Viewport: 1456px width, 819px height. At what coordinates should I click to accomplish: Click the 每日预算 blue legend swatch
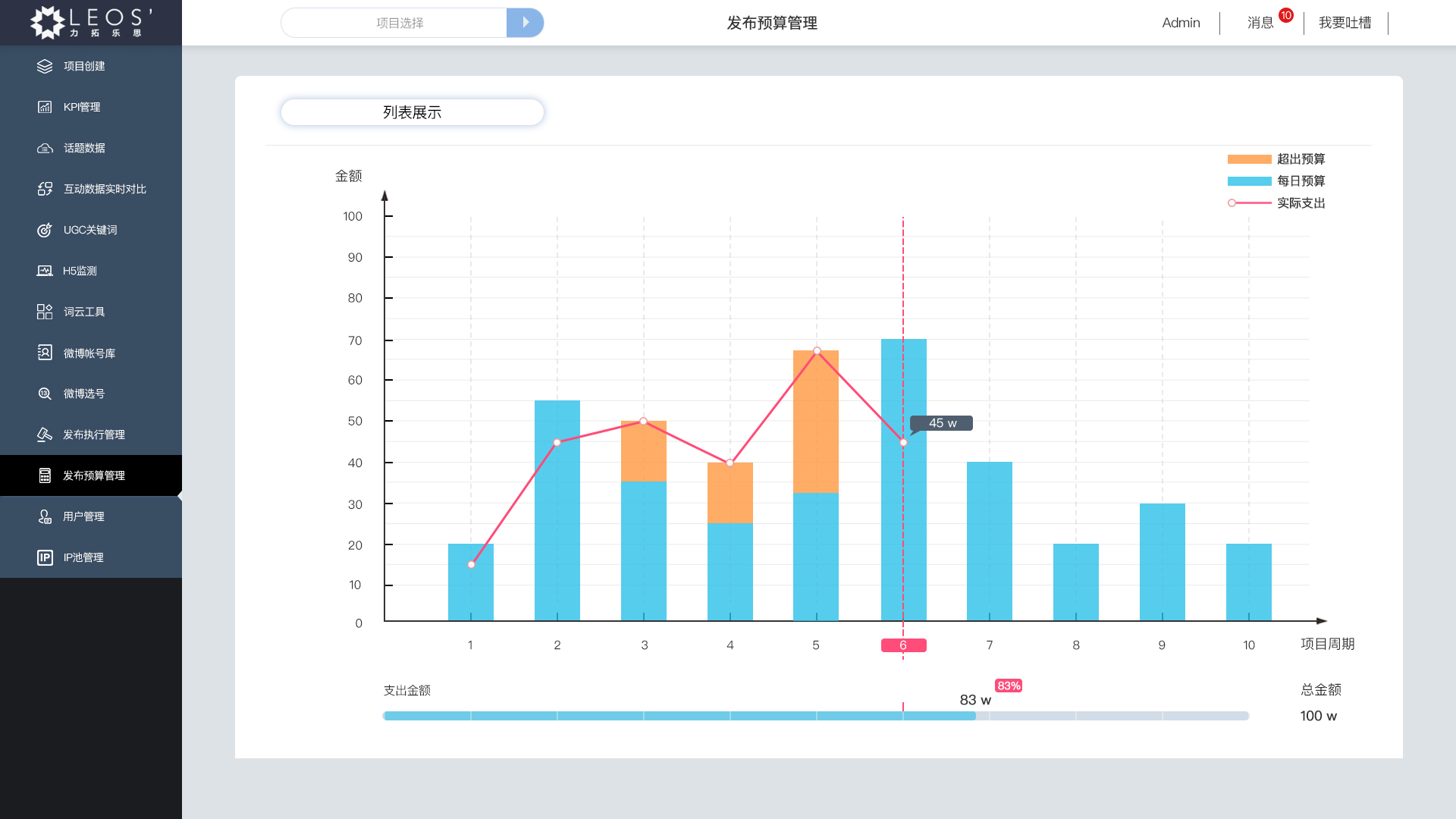tap(1249, 181)
